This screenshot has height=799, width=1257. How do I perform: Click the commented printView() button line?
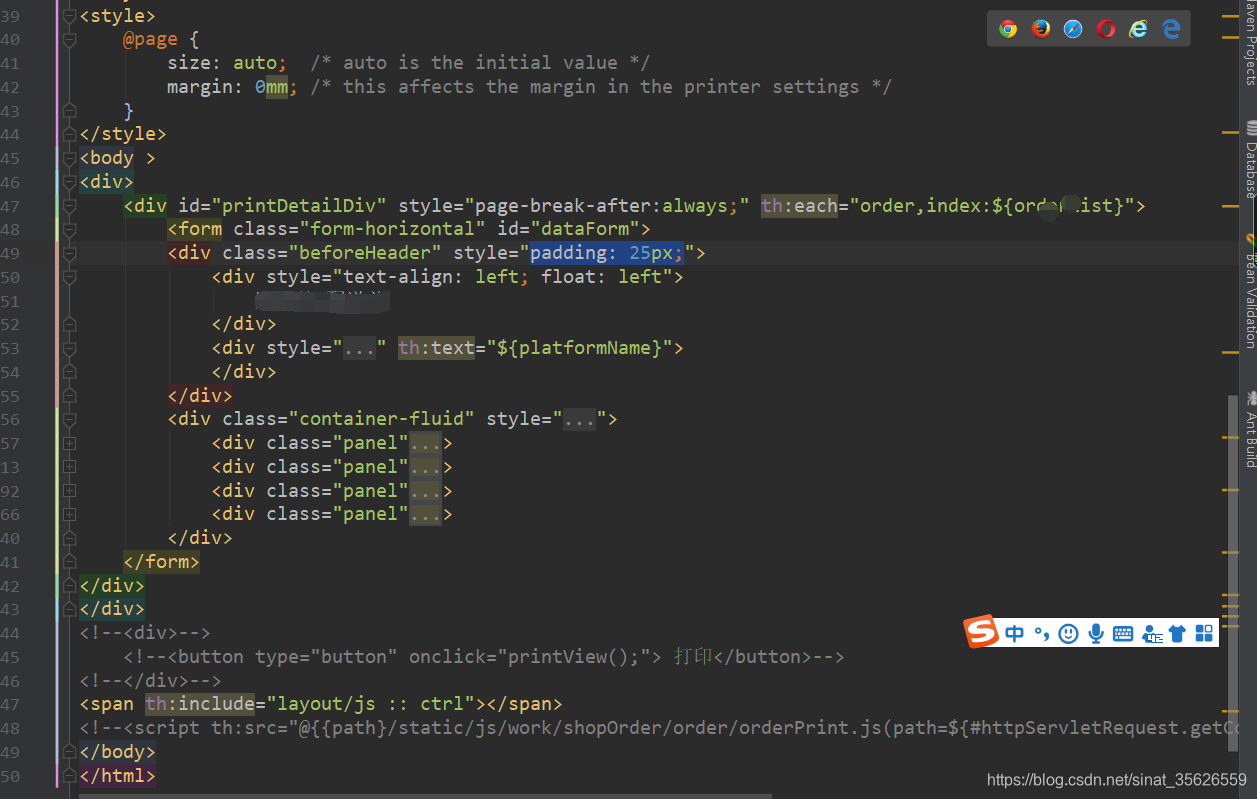[484, 657]
